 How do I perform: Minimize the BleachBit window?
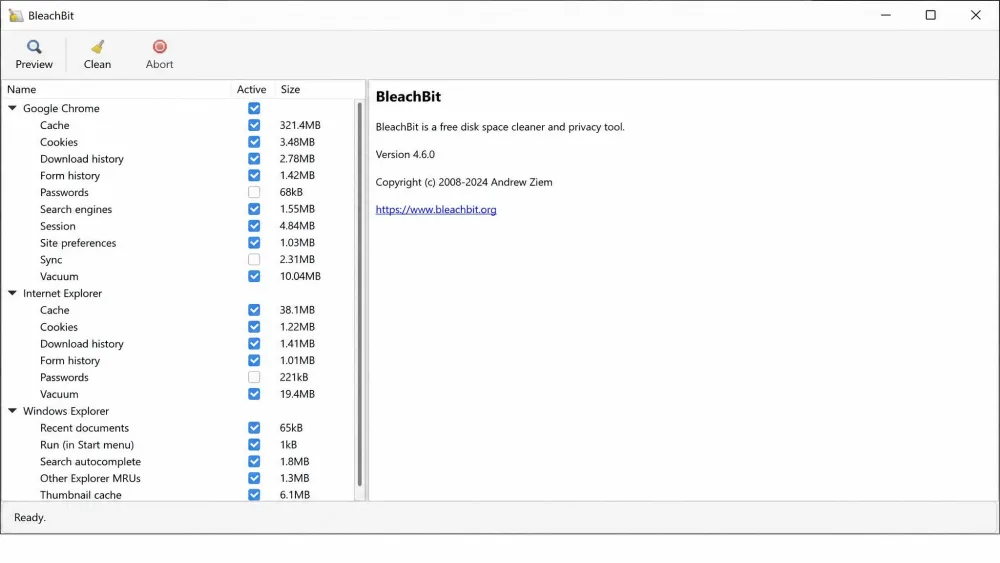click(x=886, y=15)
